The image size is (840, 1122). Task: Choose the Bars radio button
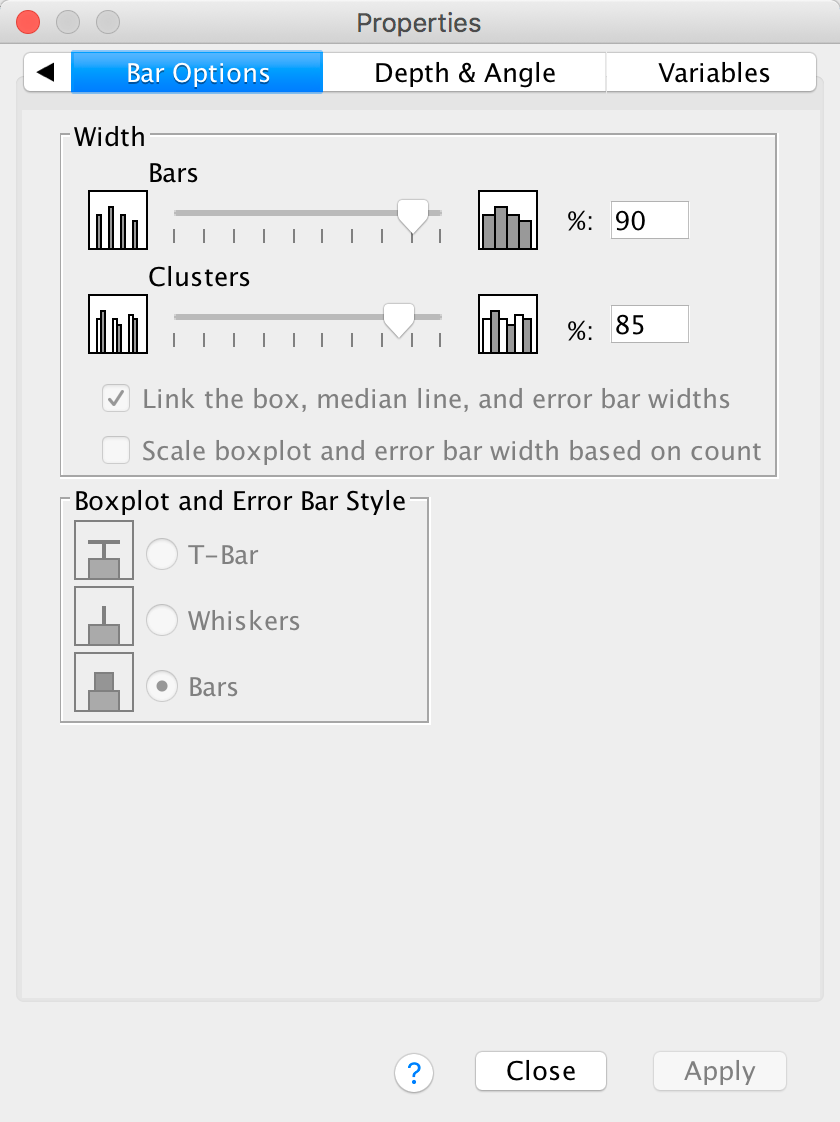click(162, 687)
